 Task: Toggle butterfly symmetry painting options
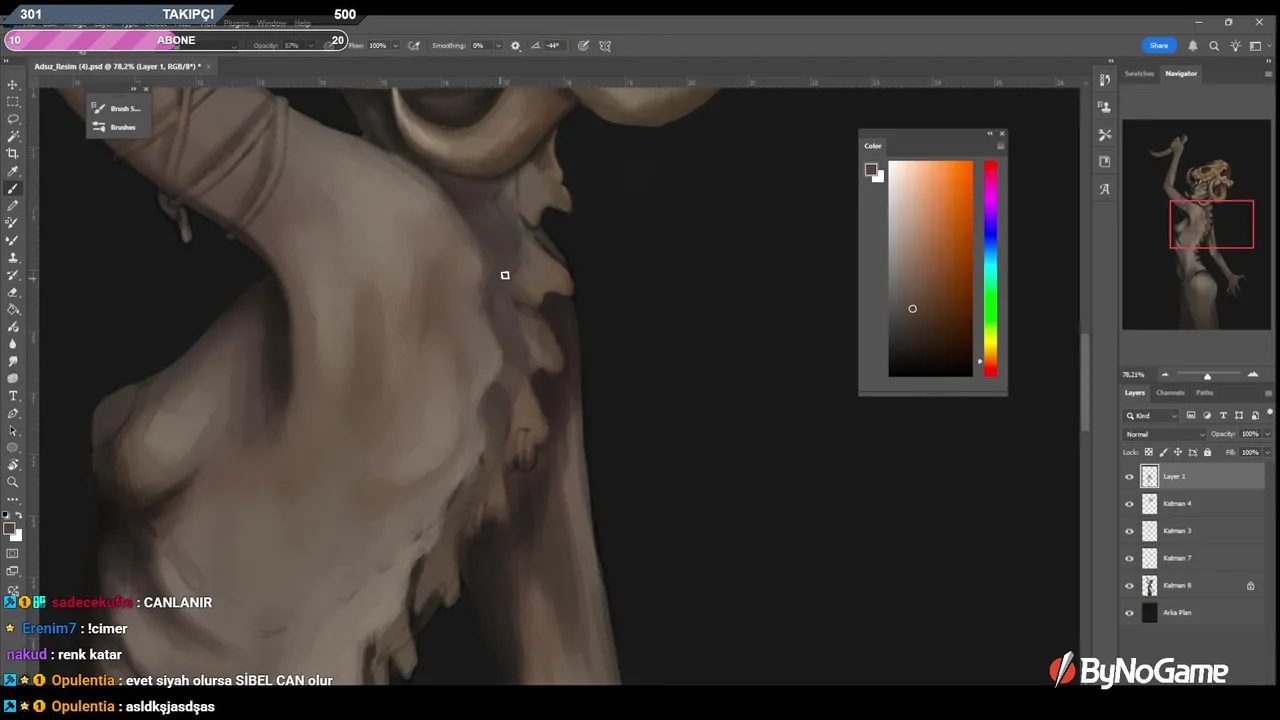[x=605, y=45]
